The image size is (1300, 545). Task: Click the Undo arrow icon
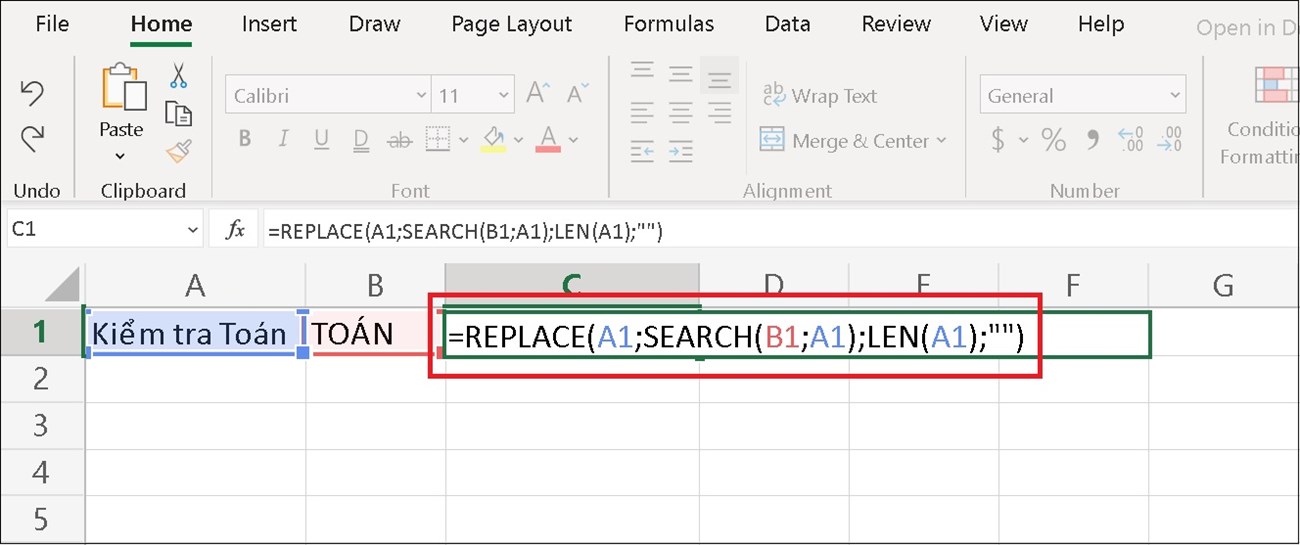(32, 93)
